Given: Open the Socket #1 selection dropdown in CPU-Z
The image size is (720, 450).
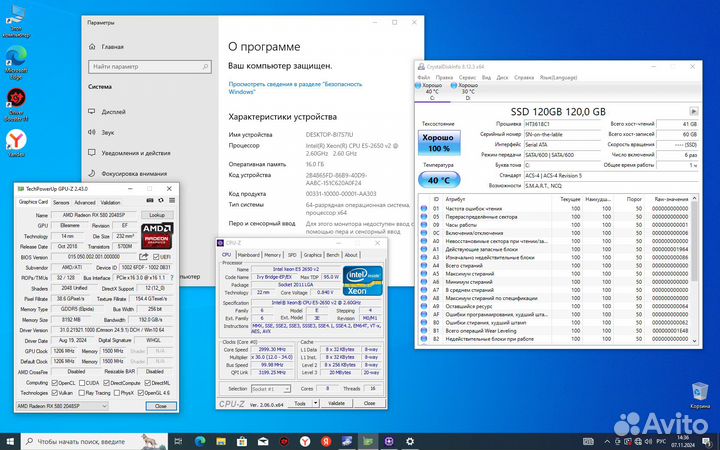Looking at the screenshot, I should point(271,389).
